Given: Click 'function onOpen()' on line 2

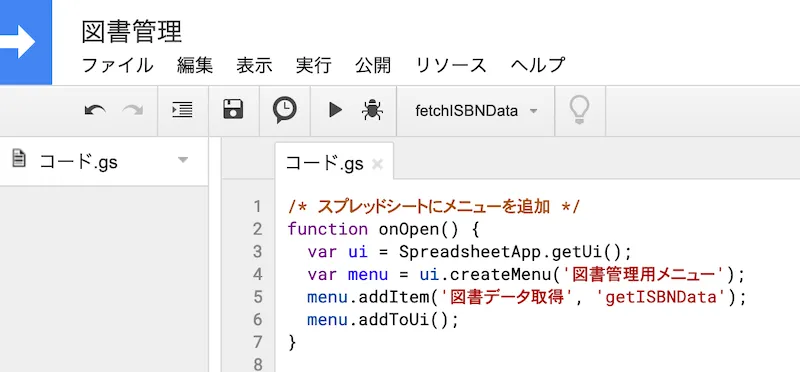Looking at the screenshot, I should click(x=373, y=229).
